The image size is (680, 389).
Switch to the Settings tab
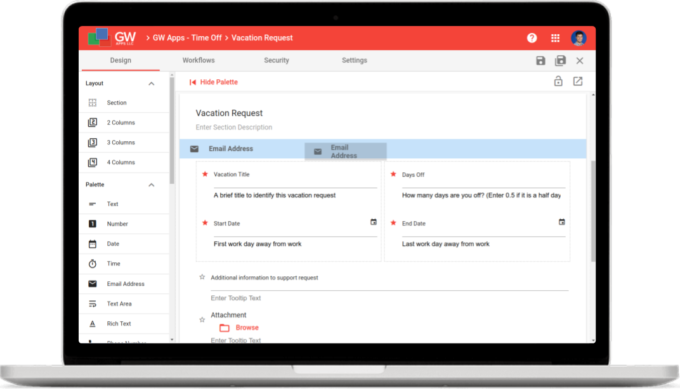point(354,61)
